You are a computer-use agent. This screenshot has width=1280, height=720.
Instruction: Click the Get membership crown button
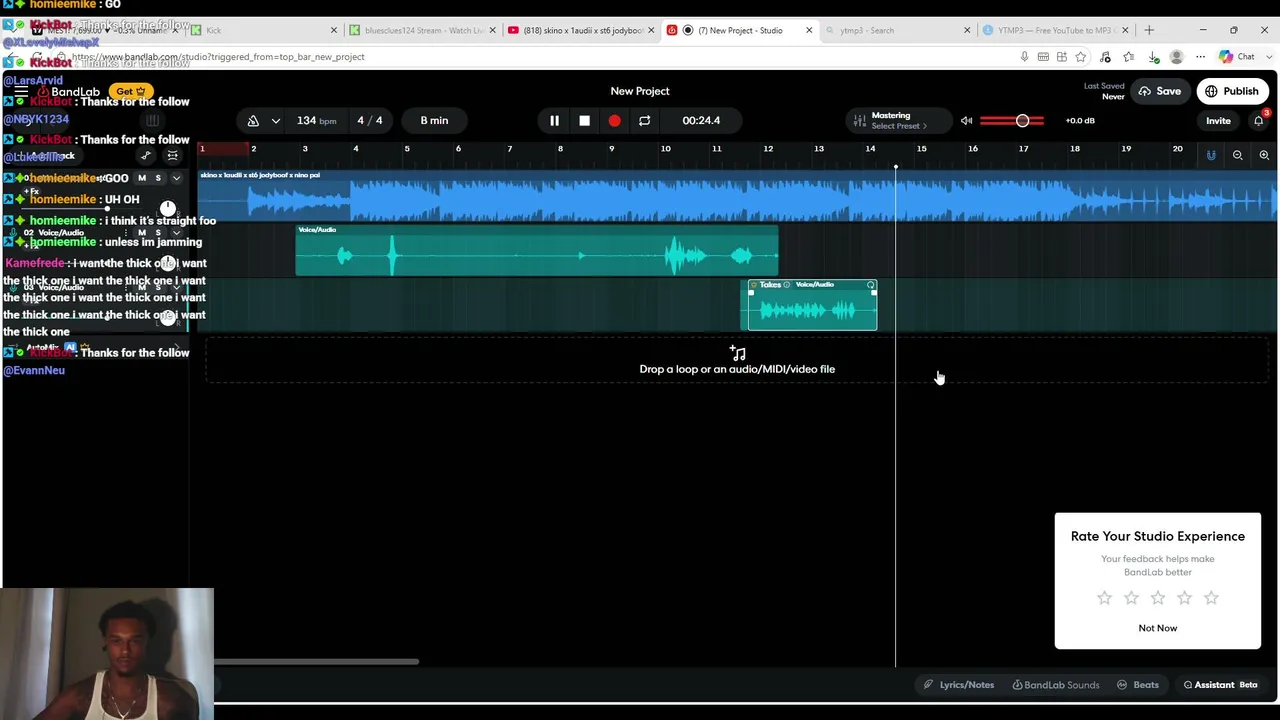pyautogui.click(x=131, y=91)
